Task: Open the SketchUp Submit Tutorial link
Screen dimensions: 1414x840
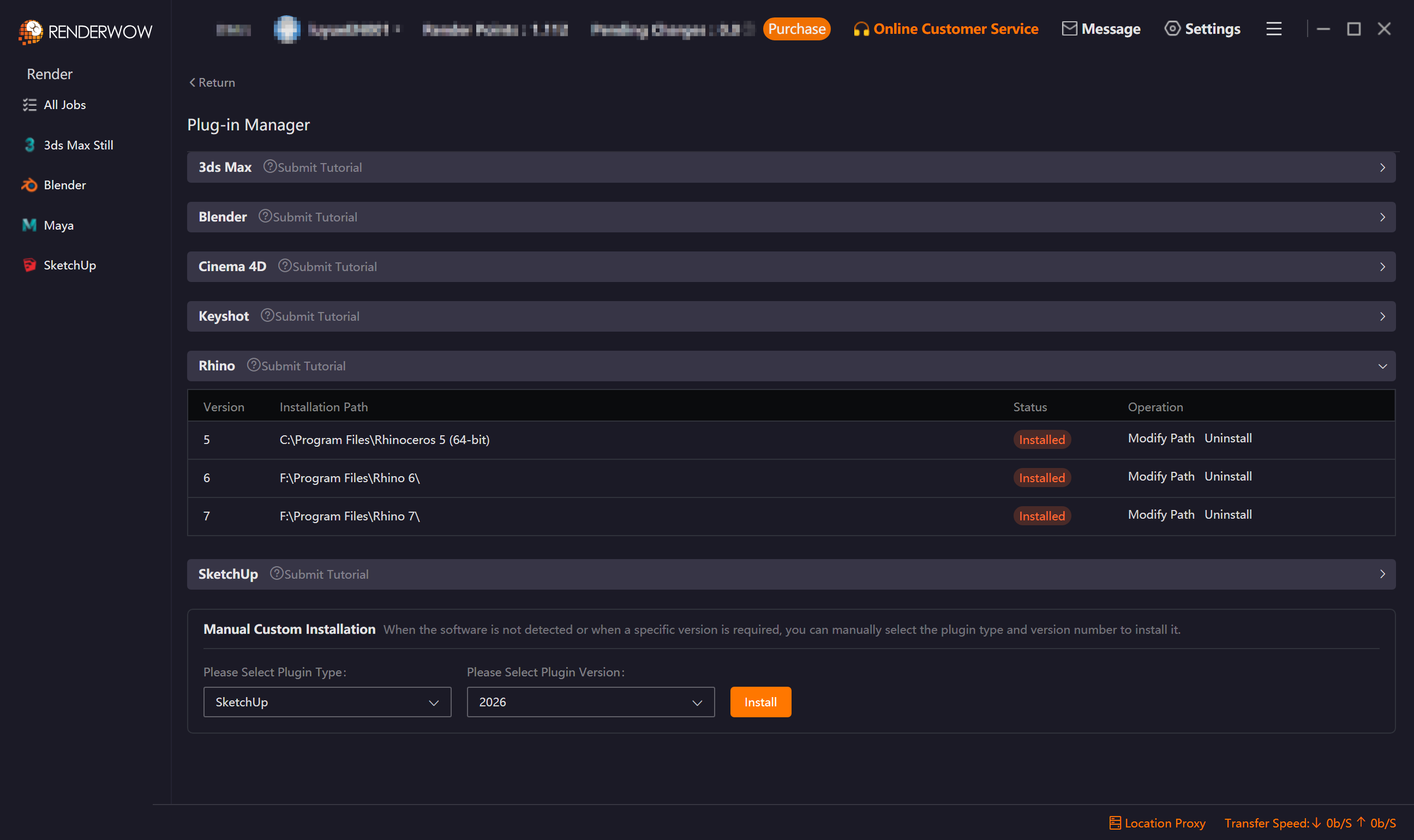Action: (326, 574)
